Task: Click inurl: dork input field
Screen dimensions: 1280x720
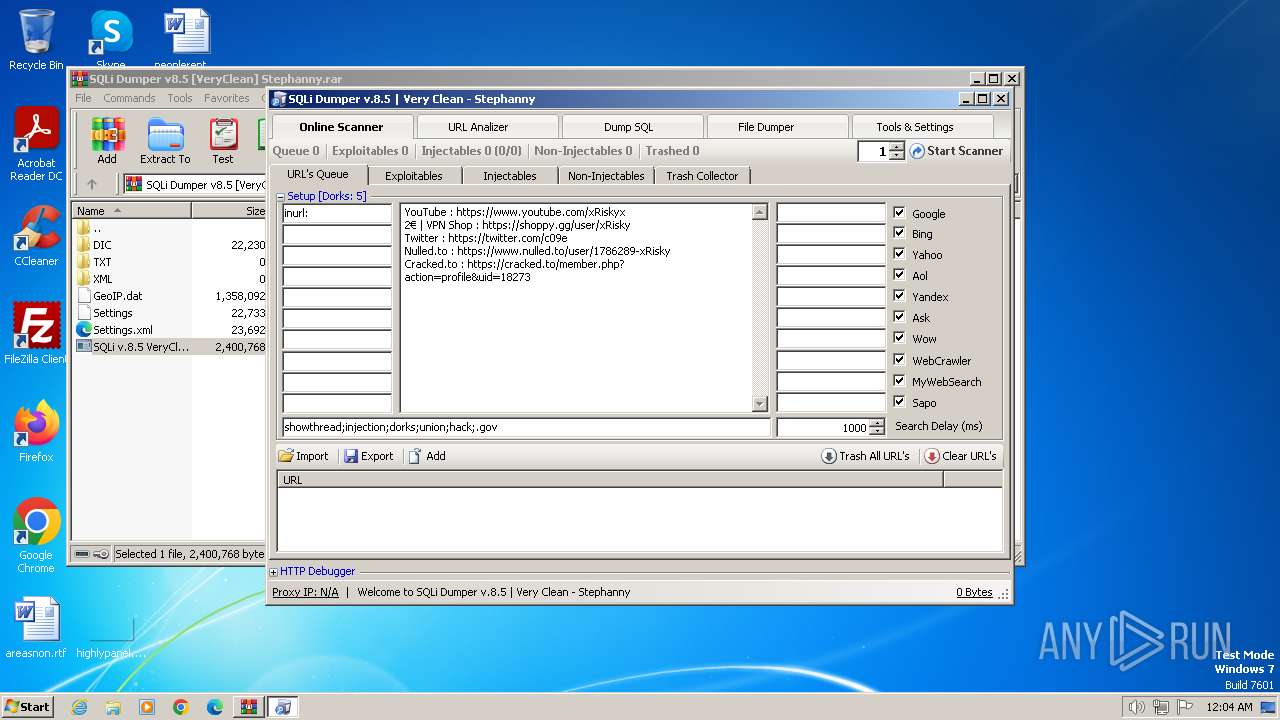Action: (x=337, y=213)
